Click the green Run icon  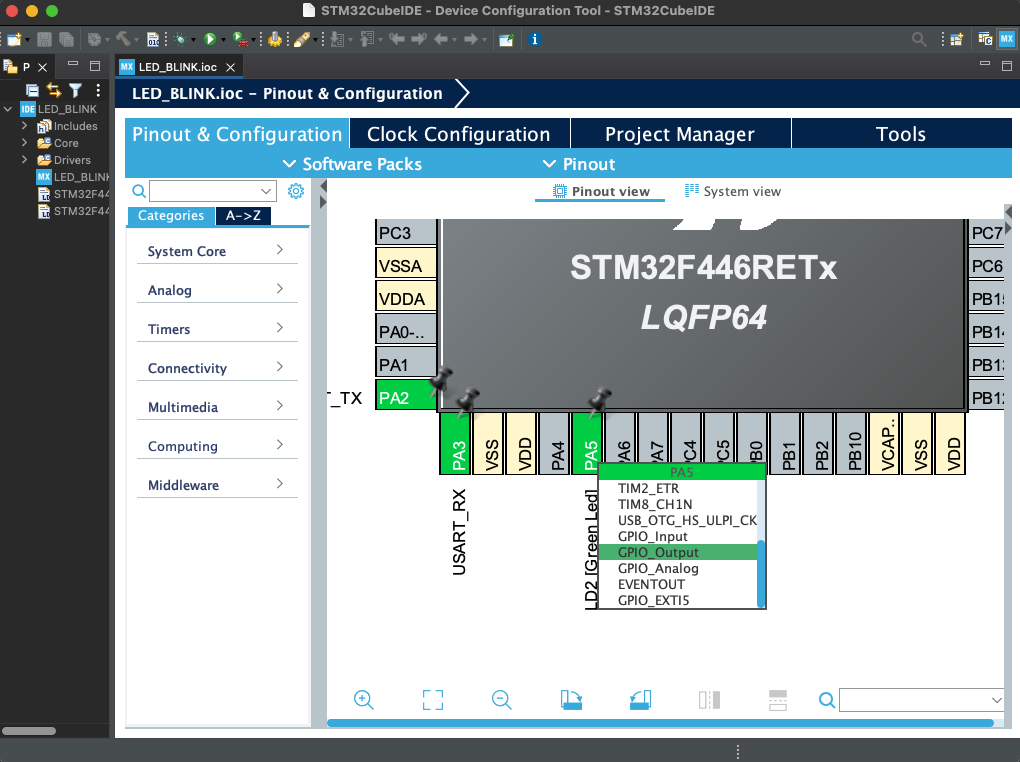click(209, 40)
